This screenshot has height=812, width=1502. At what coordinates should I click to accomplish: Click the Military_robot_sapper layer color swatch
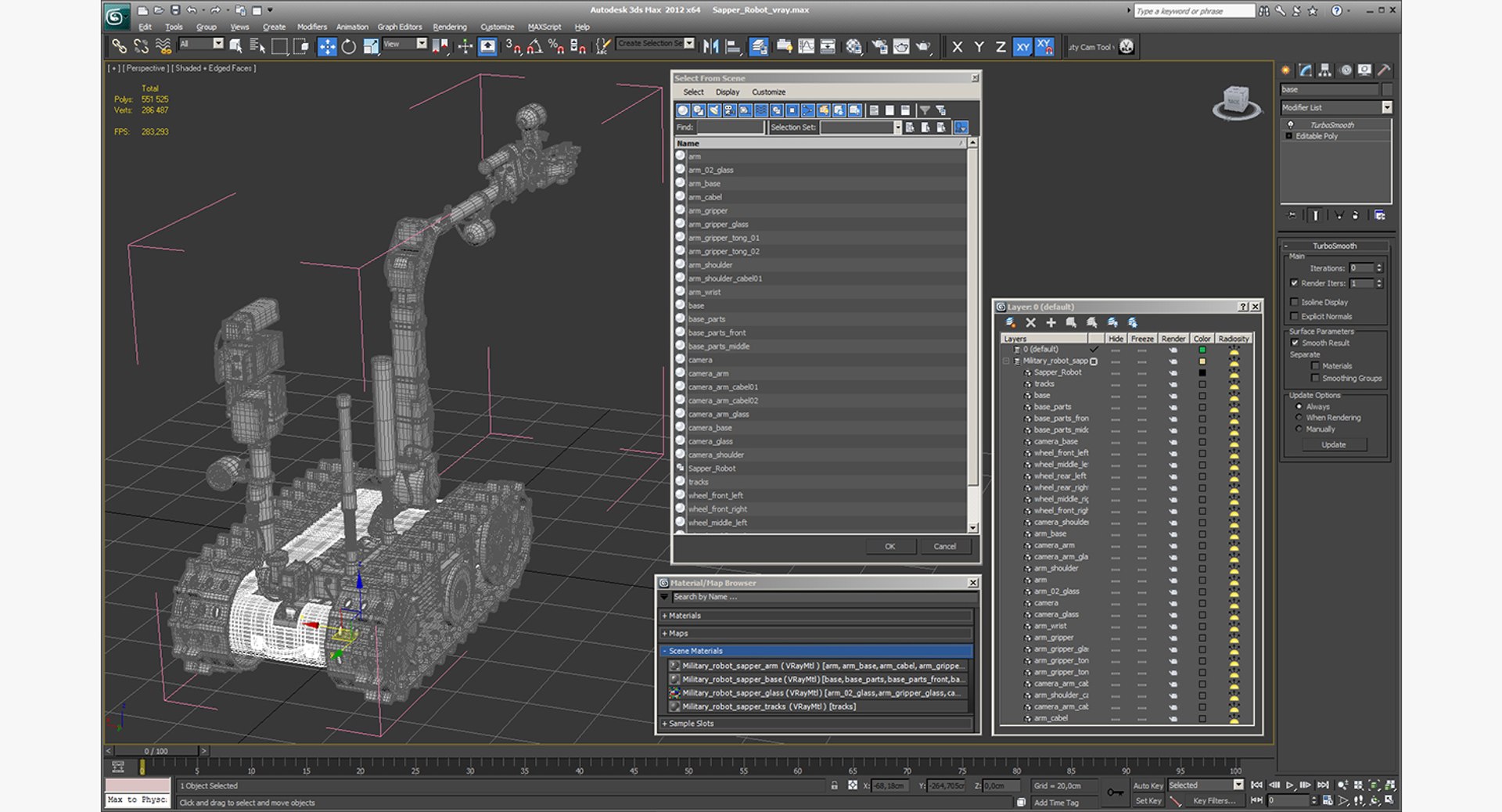click(x=1202, y=361)
